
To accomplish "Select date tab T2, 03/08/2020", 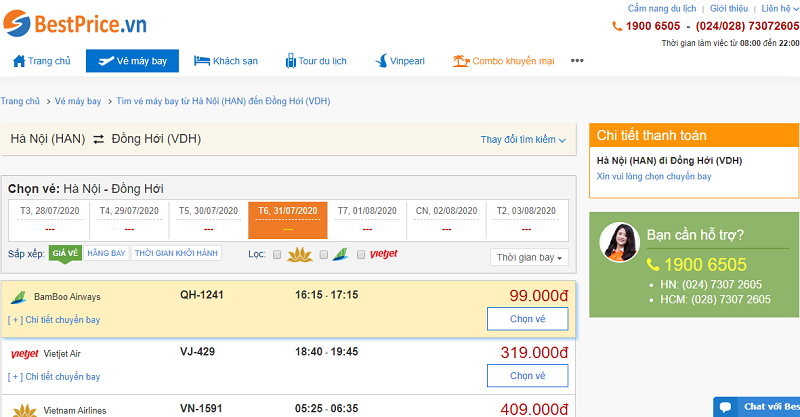I will (526, 220).
